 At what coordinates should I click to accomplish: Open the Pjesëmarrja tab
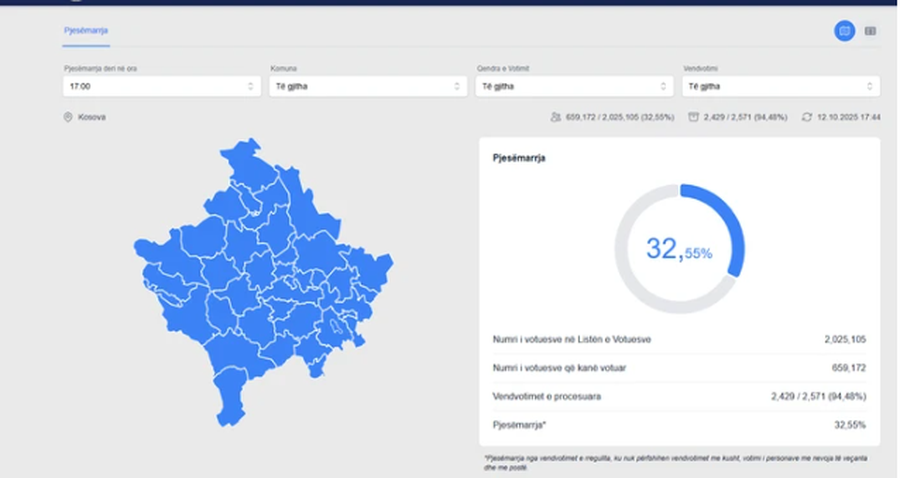[x=88, y=31]
